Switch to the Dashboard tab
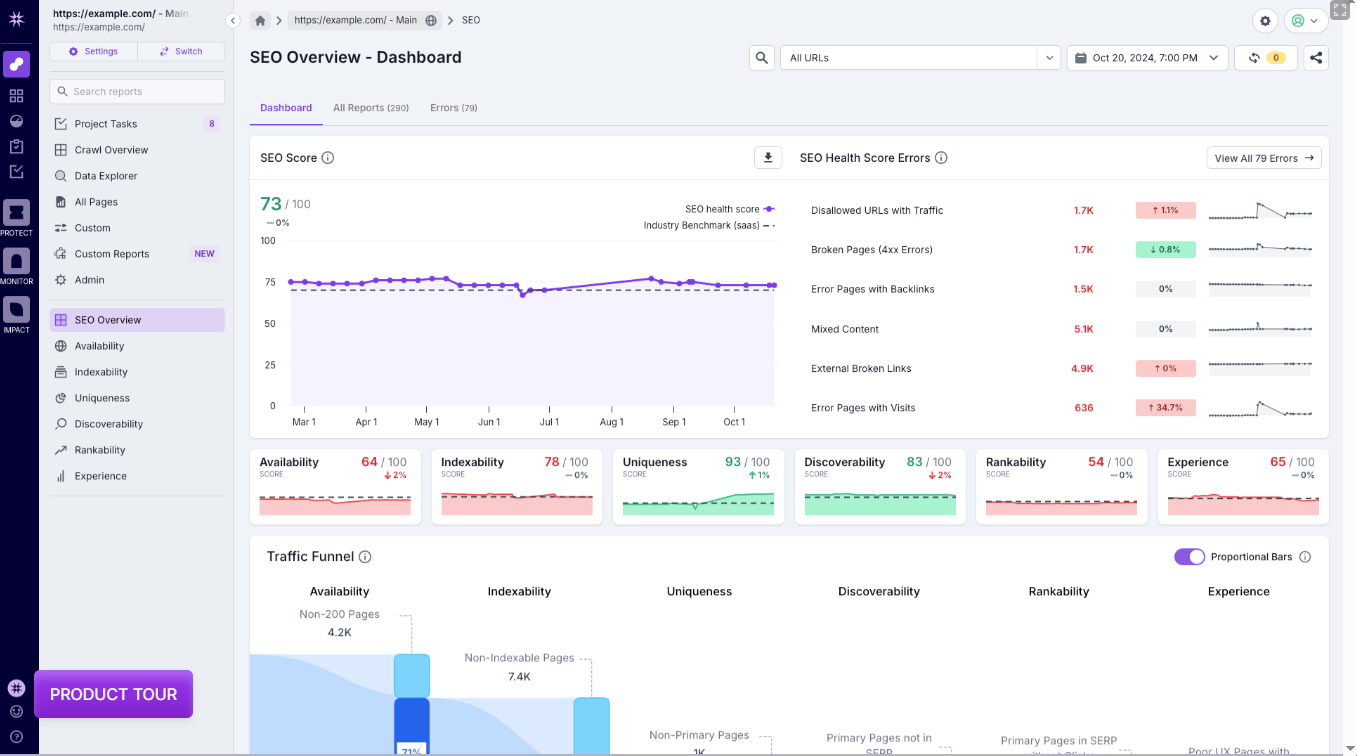 (286, 108)
